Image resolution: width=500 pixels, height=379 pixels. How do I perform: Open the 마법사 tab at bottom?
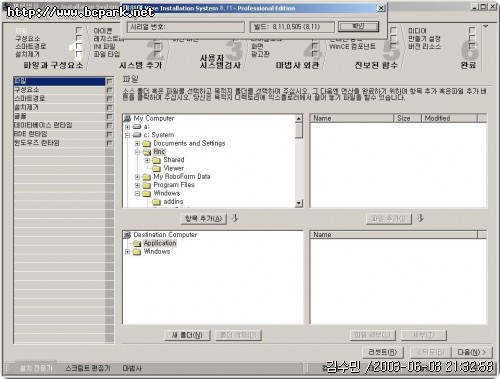click(132, 368)
